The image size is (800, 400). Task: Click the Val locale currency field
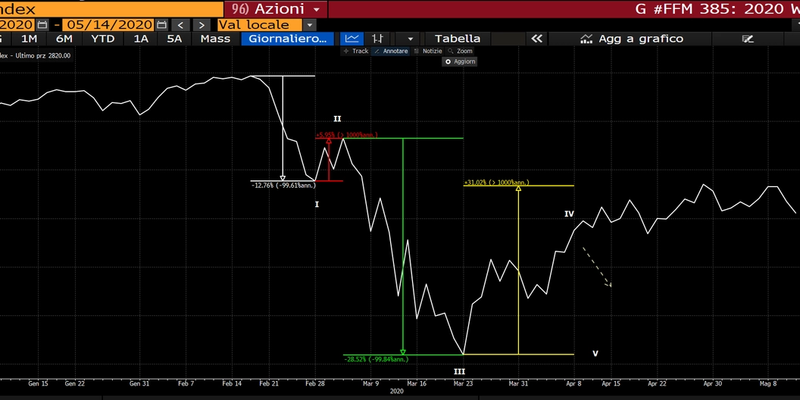click(260, 25)
